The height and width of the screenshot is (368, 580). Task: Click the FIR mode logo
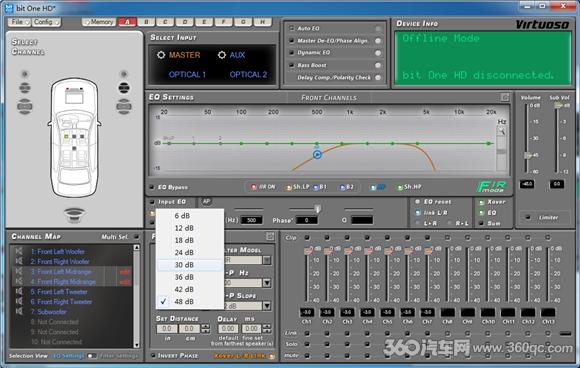491,186
